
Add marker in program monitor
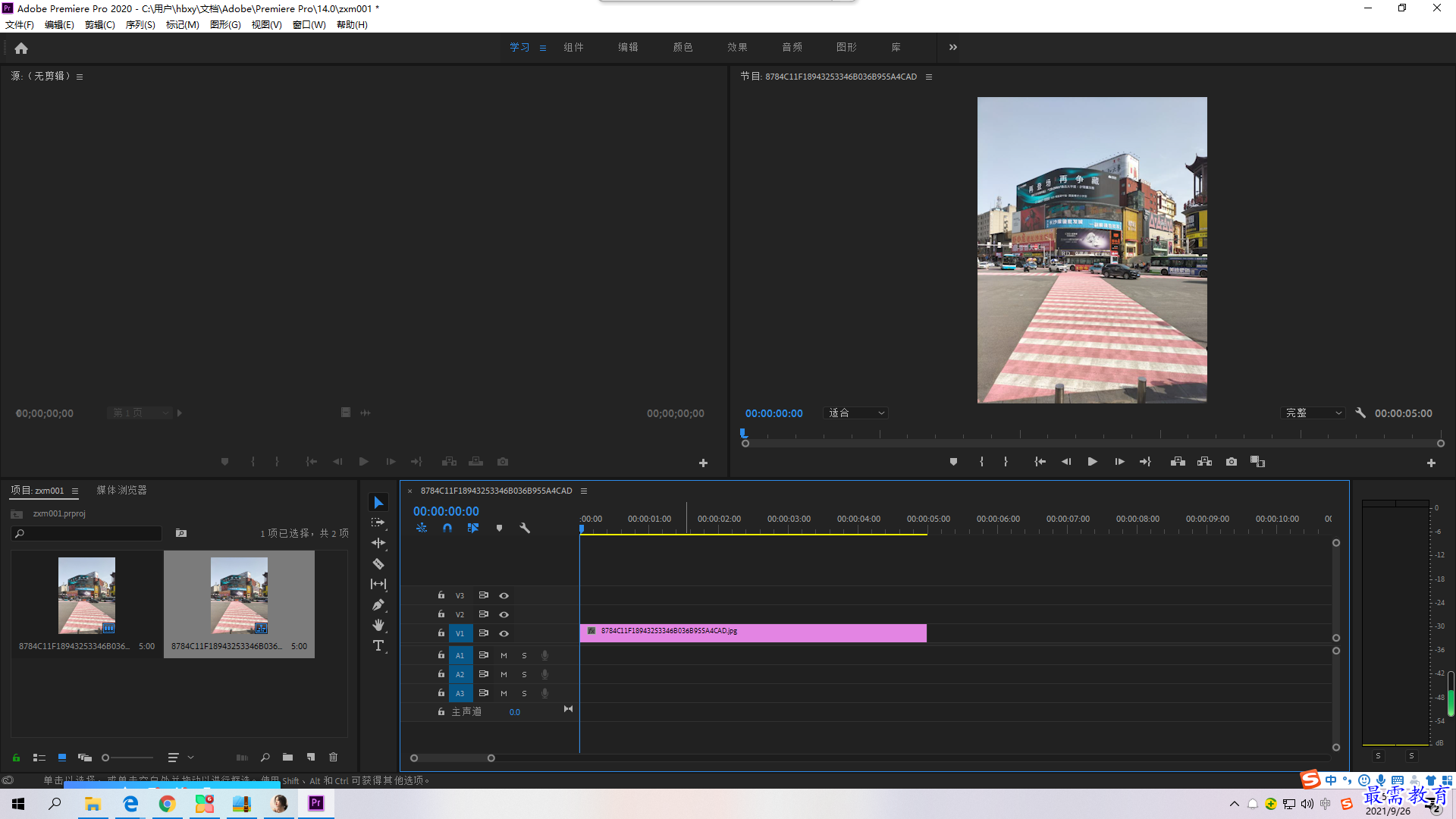953,462
